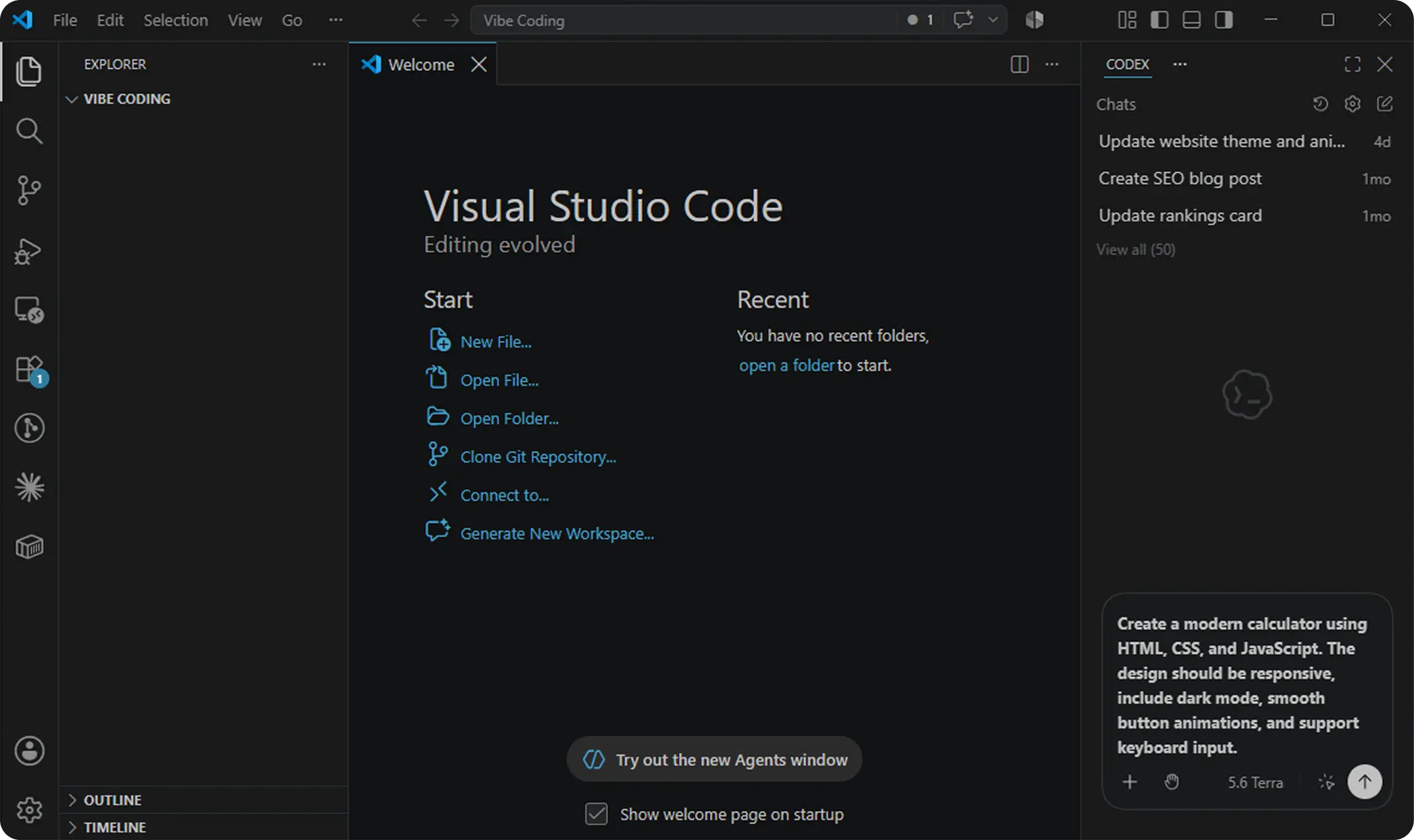Open the starburst AI extension icon

click(x=29, y=487)
